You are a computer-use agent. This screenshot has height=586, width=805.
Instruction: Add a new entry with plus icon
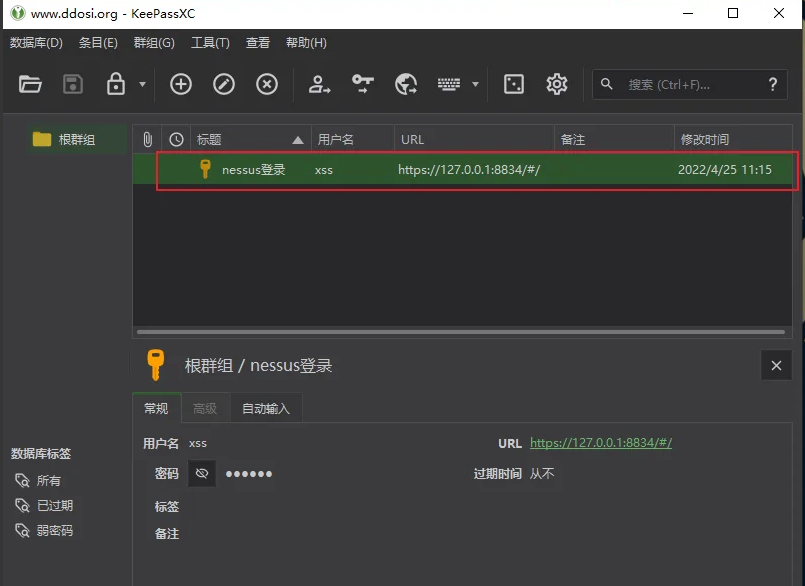coord(181,84)
